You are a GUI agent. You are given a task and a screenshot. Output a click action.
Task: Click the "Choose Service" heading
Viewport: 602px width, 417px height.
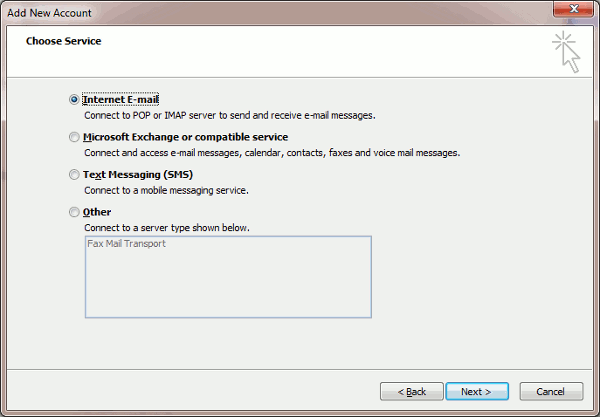(63, 41)
